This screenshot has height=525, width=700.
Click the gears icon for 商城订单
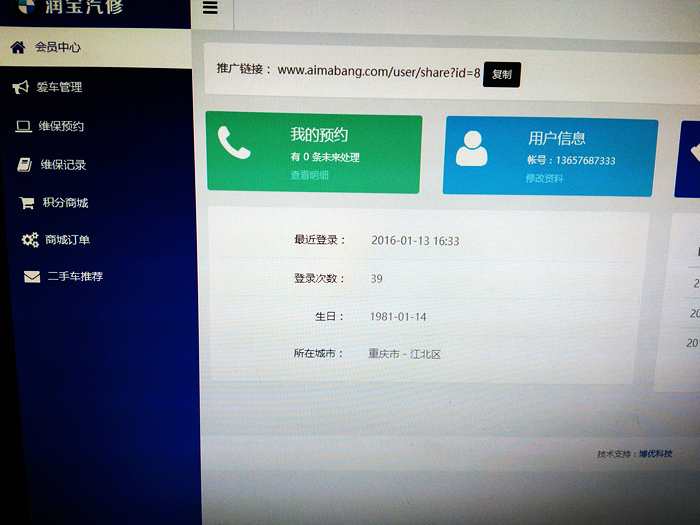(30, 240)
